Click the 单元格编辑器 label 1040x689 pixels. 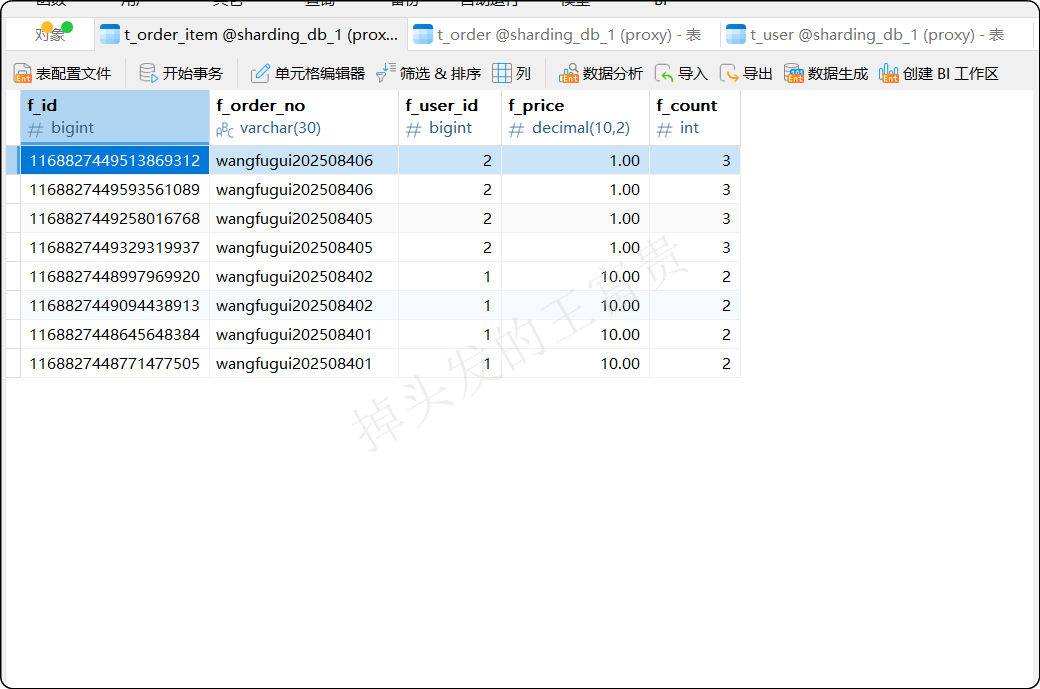pyautogui.click(x=320, y=74)
